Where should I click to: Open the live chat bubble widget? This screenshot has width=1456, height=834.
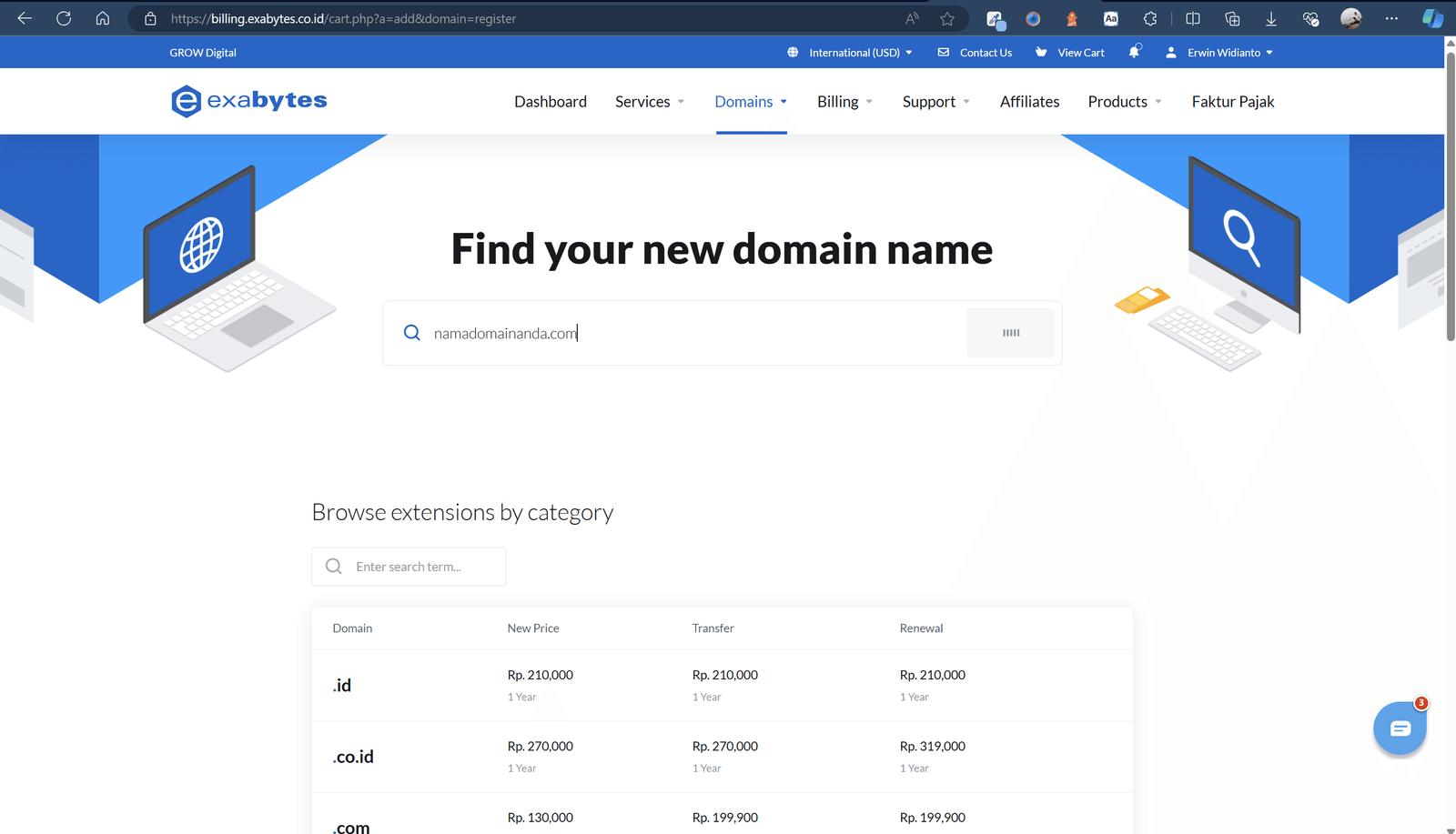(1400, 728)
